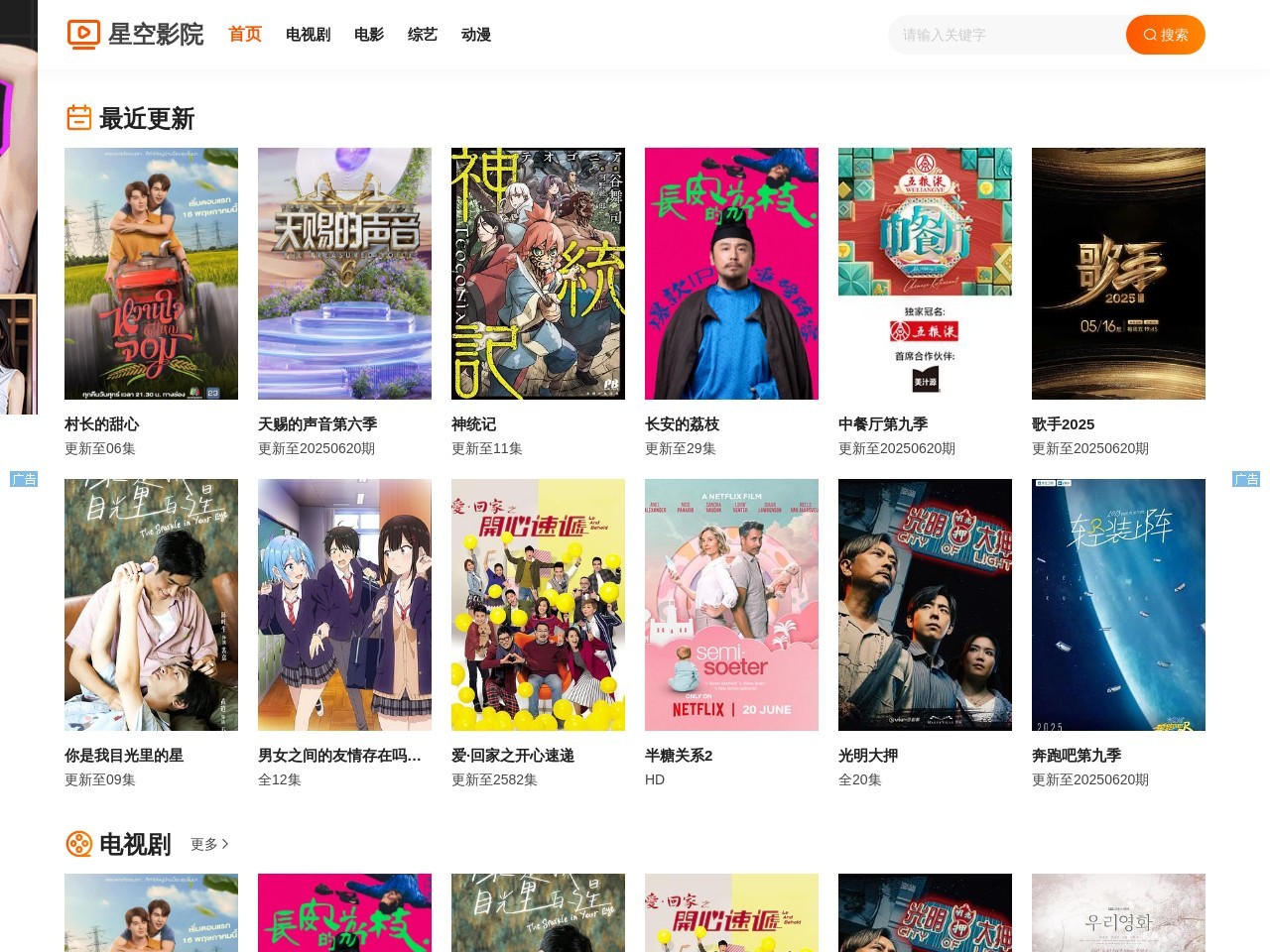This screenshot has height=952, width=1270.
Task: Click the 中餐厅第九季 title link
Action: (883, 424)
